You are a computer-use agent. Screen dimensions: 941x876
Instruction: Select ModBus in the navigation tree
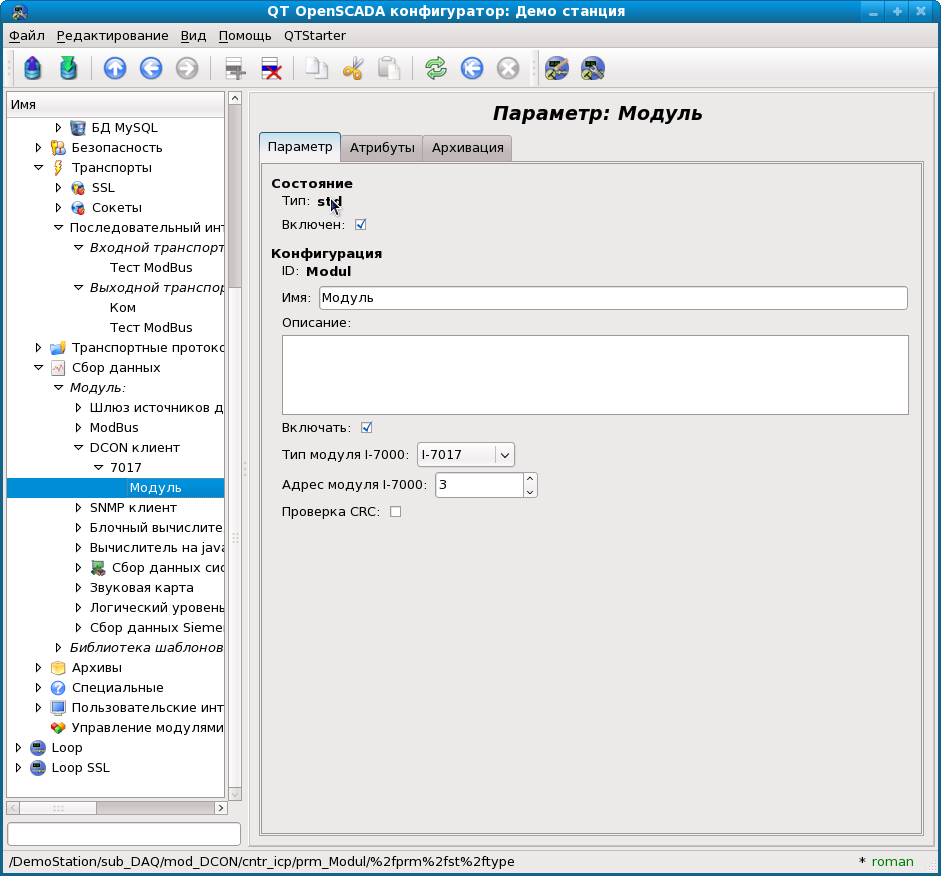point(114,428)
